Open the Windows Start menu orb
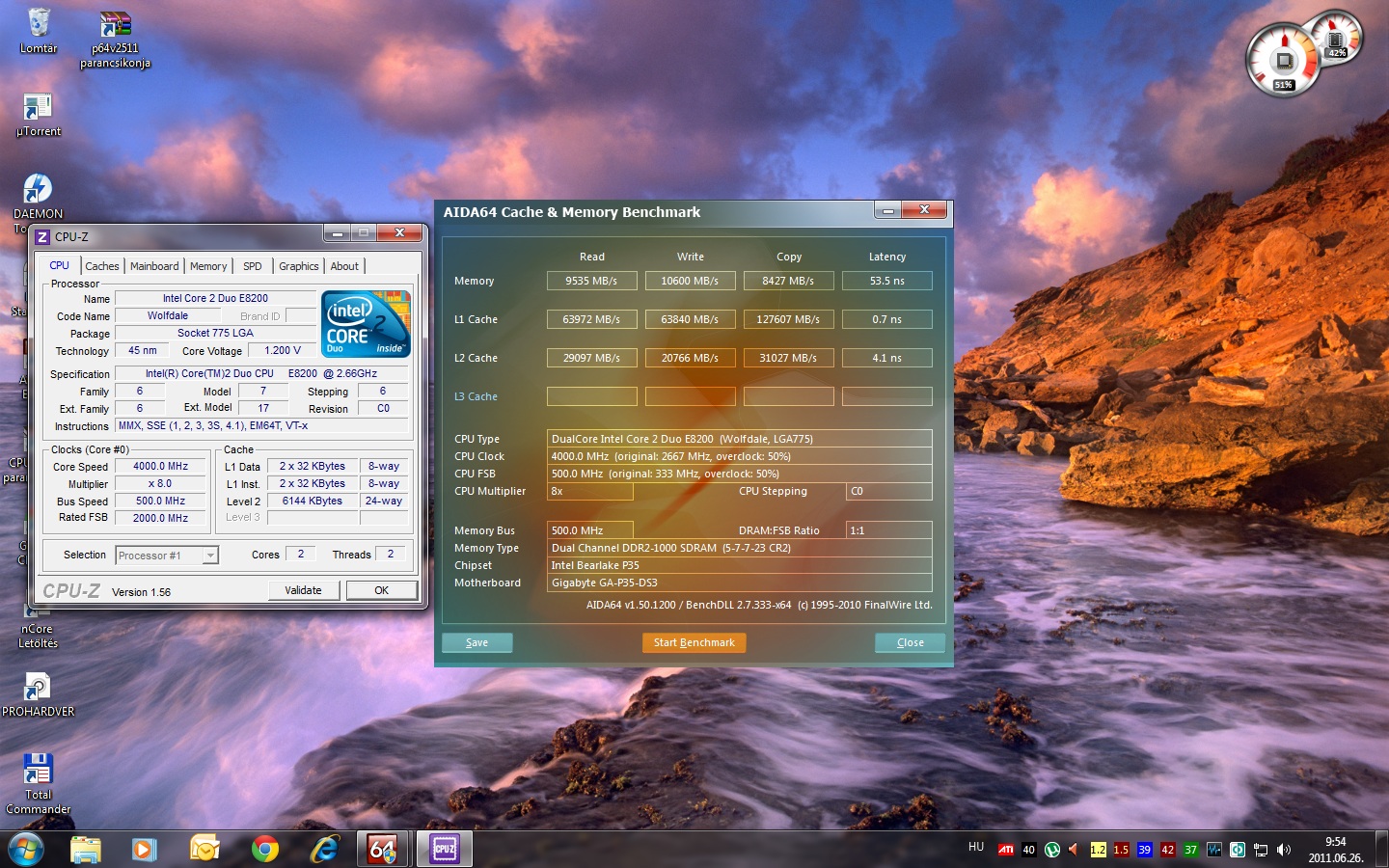This screenshot has width=1389, height=868. tap(26, 849)
